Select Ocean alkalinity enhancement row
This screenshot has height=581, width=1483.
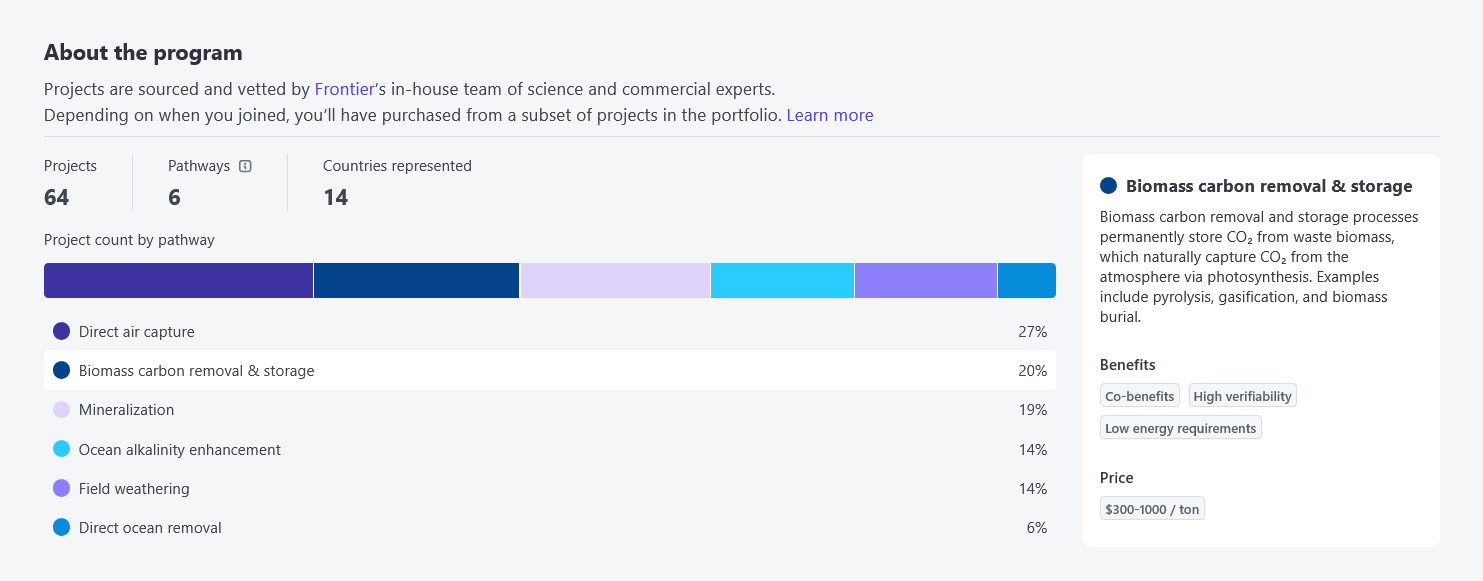point(550,450)
